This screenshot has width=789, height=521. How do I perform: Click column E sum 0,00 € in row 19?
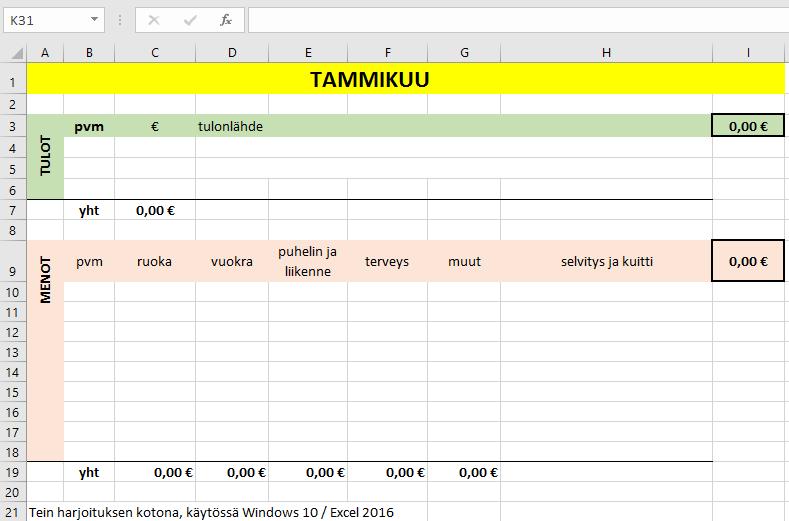[x=308, y=472]
